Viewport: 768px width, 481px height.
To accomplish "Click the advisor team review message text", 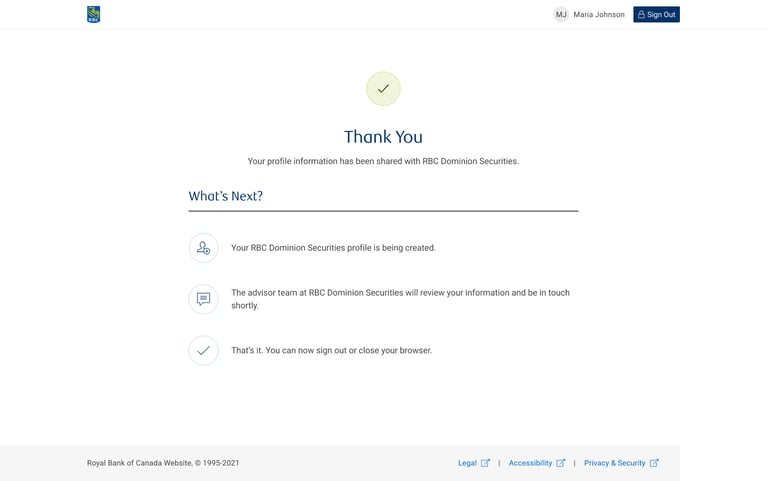I will click(x=401, y=299).
